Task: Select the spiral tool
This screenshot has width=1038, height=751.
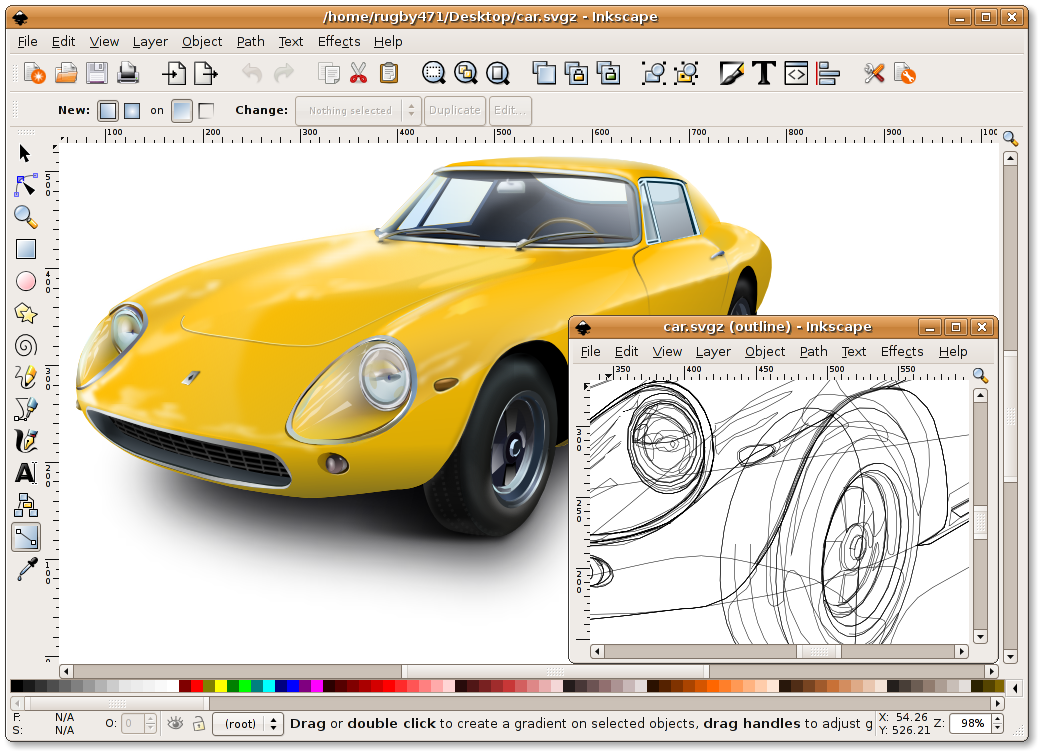Action: (26, 346)
